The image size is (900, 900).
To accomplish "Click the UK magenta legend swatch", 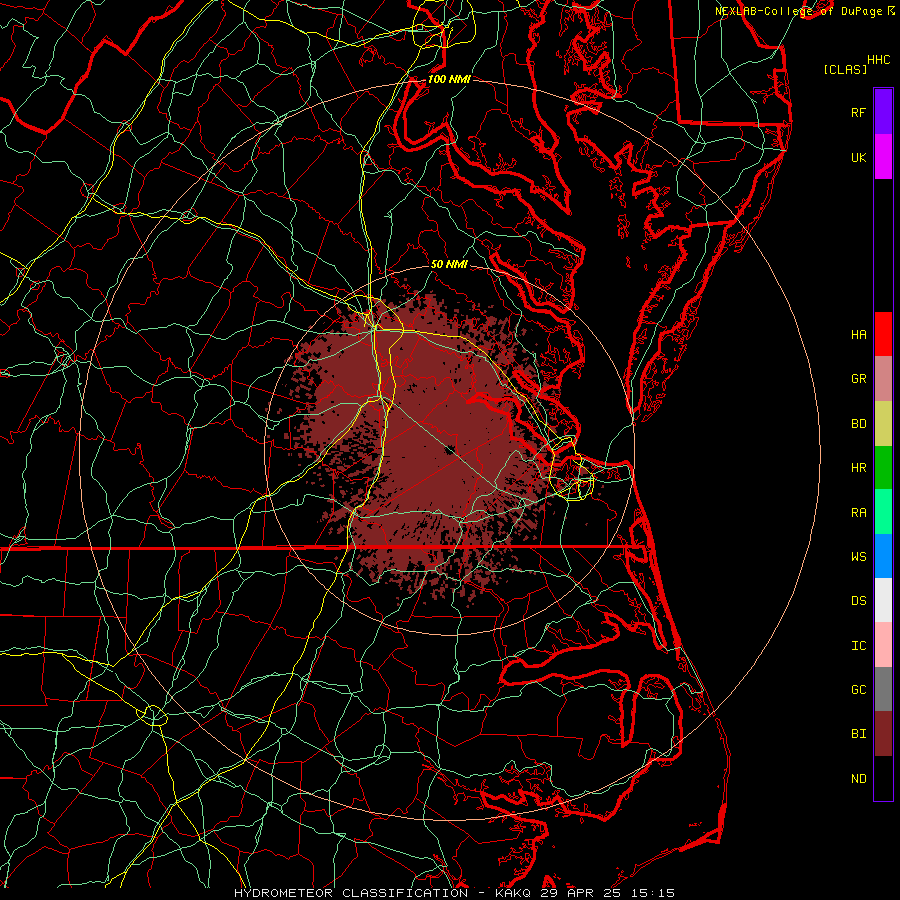I will 883,157.
